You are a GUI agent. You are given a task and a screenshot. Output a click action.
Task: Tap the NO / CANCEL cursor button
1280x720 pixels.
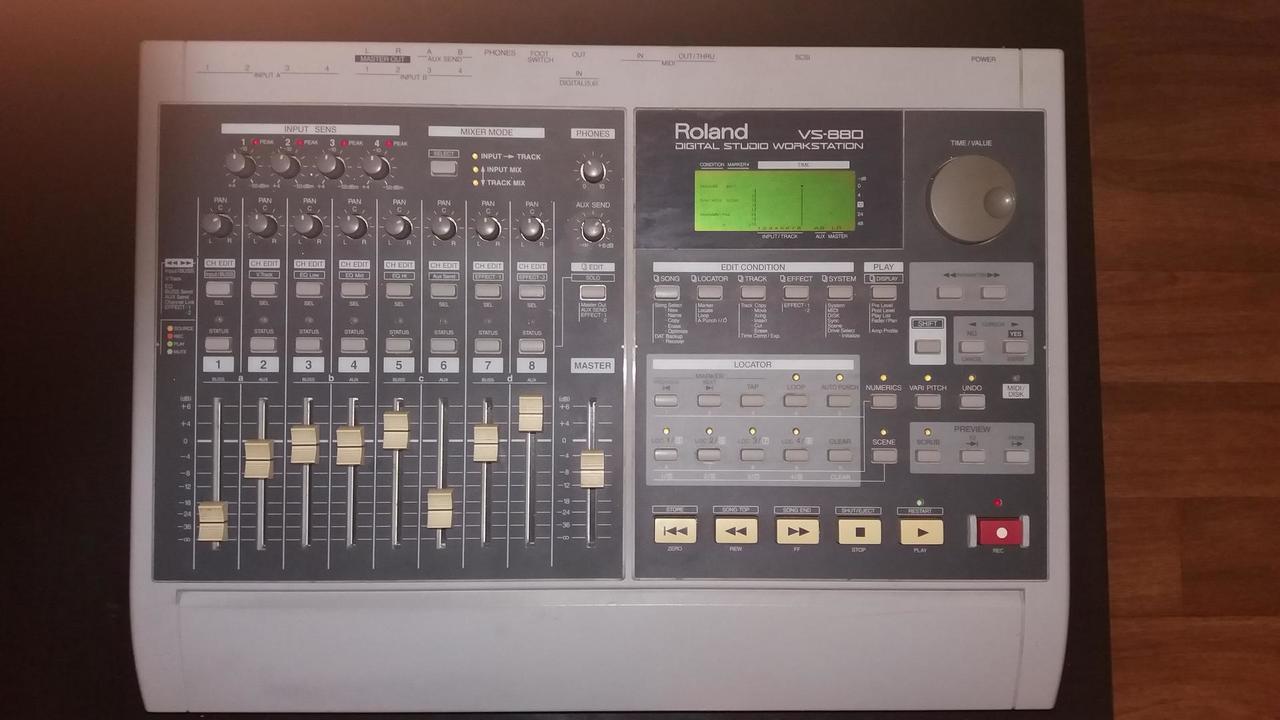971,346
